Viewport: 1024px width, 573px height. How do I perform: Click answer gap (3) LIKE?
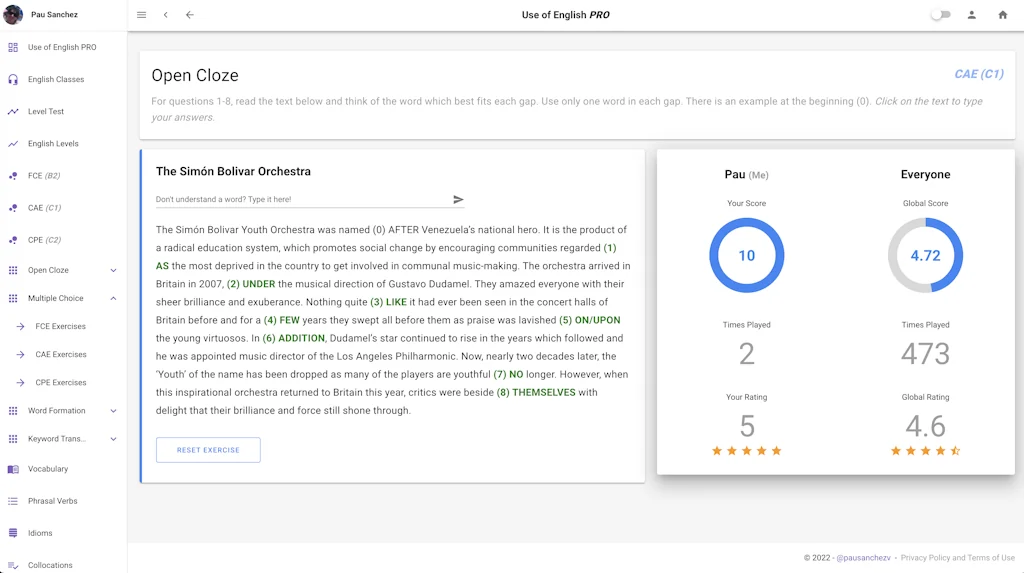coord(388,302)
